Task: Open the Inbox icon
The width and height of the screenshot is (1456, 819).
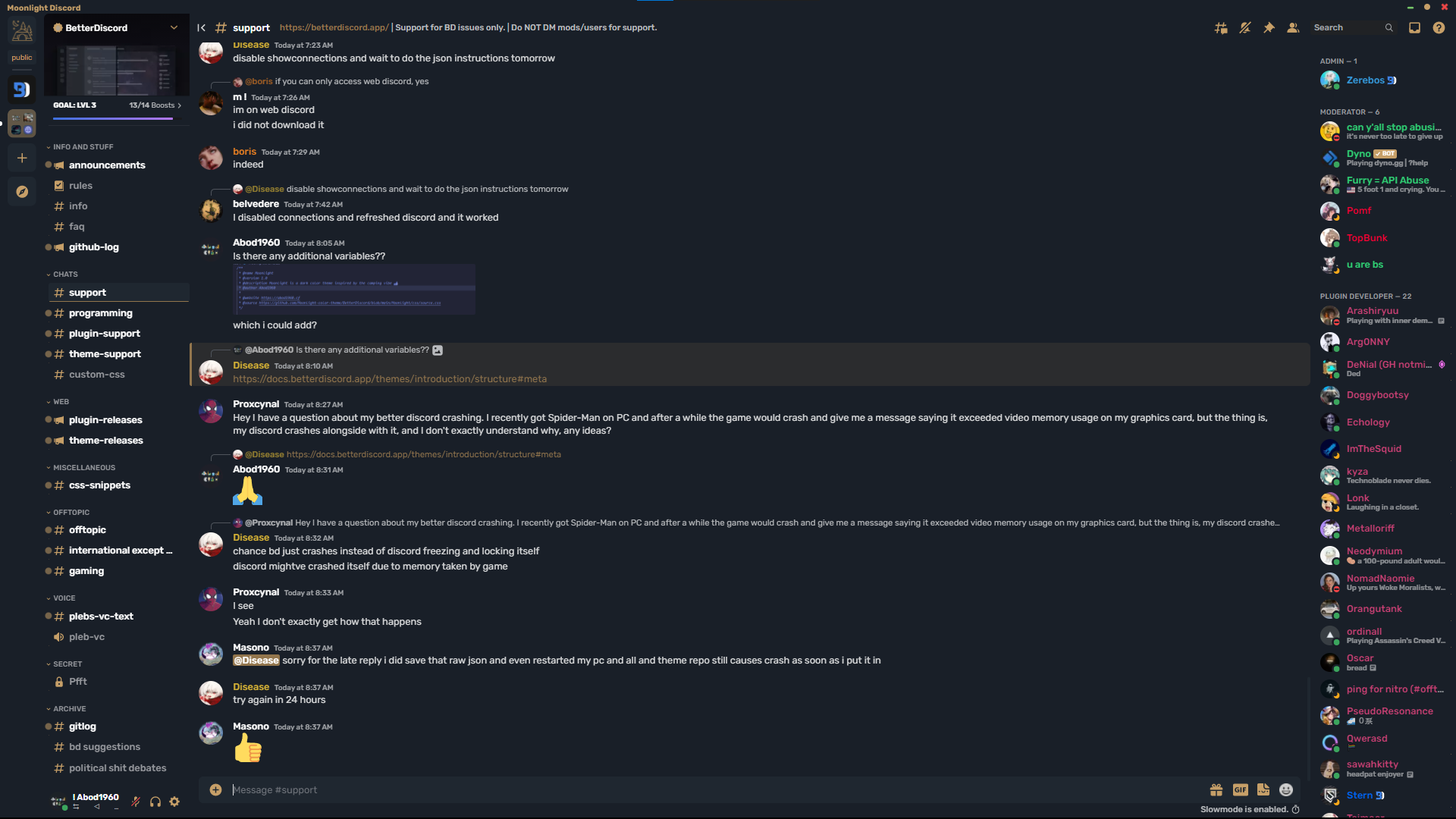Action: [1414, 28]
